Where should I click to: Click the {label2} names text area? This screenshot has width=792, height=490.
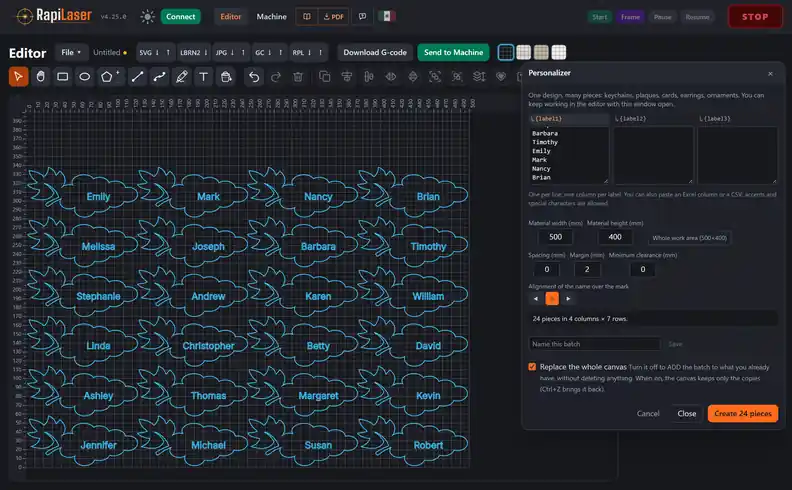(654, 155)
